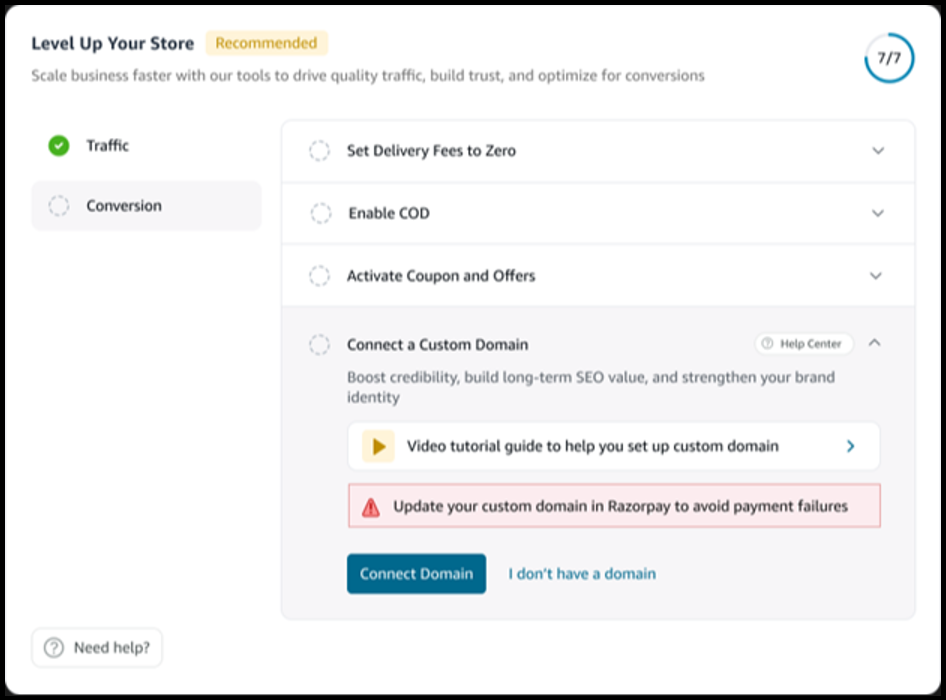Click the yellow video play icon
Screen dimensions: 946x700
tap(378, 447)
